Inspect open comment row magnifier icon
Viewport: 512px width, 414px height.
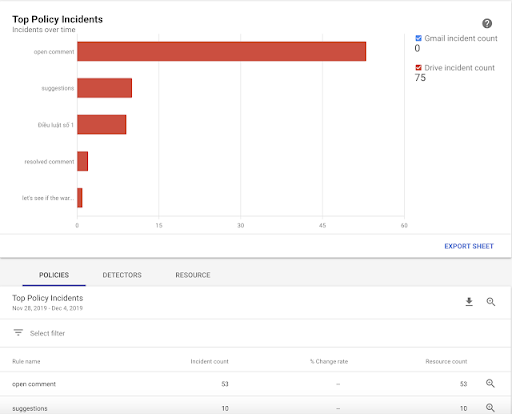[x=490, y=383]
